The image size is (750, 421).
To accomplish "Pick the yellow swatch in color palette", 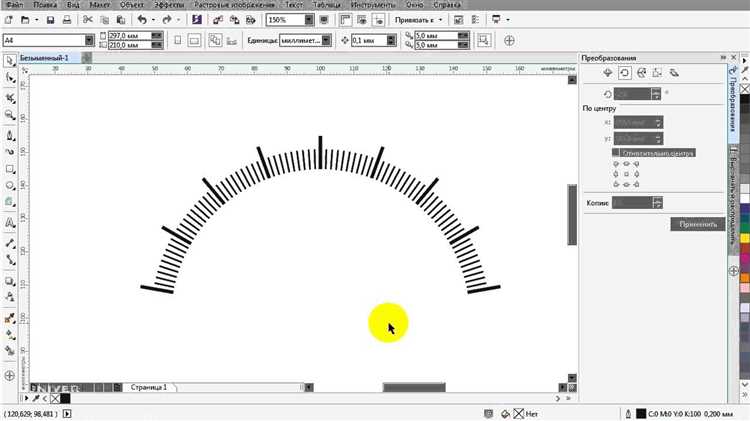I will 743,238.
